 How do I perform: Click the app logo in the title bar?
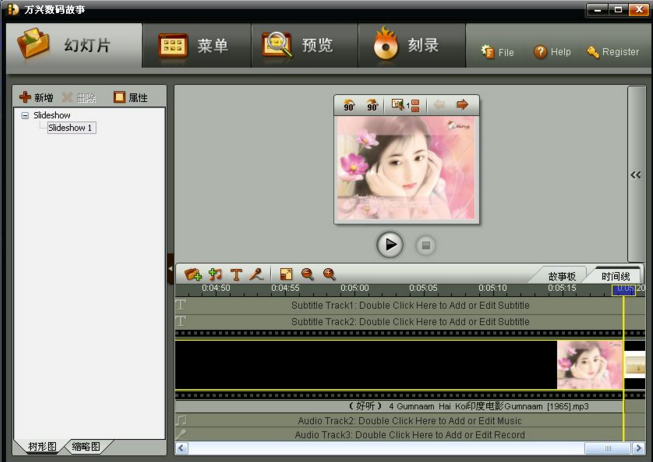(13, 9)
